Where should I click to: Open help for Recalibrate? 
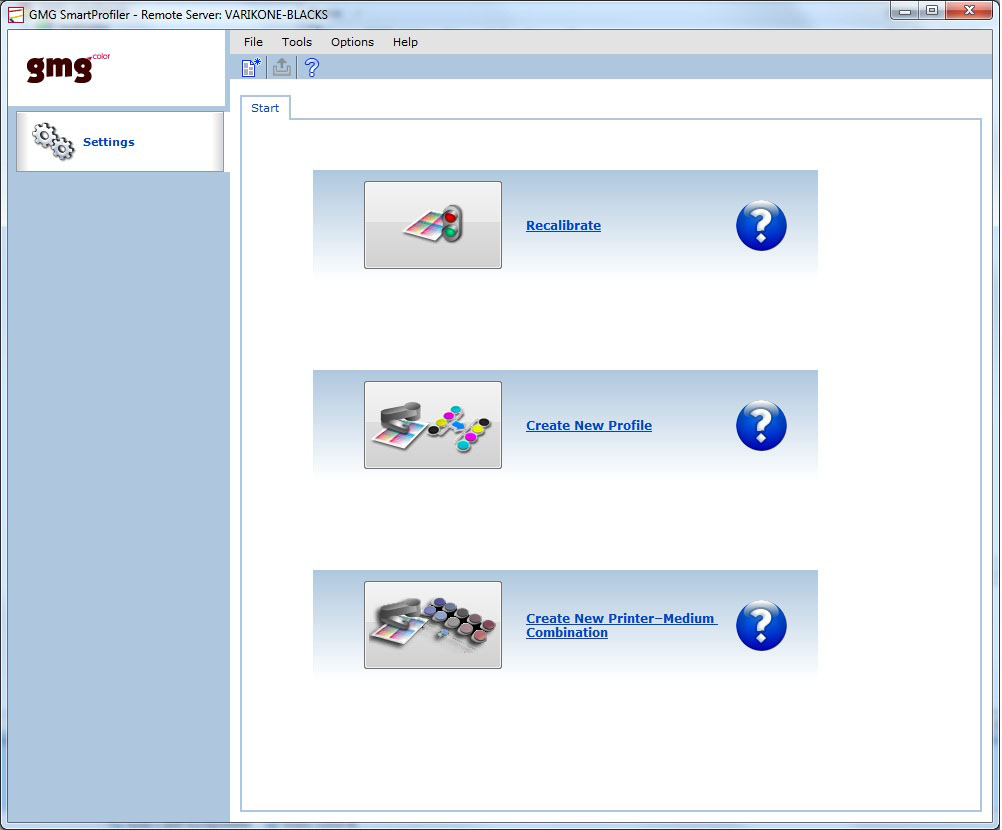(761, 226)
